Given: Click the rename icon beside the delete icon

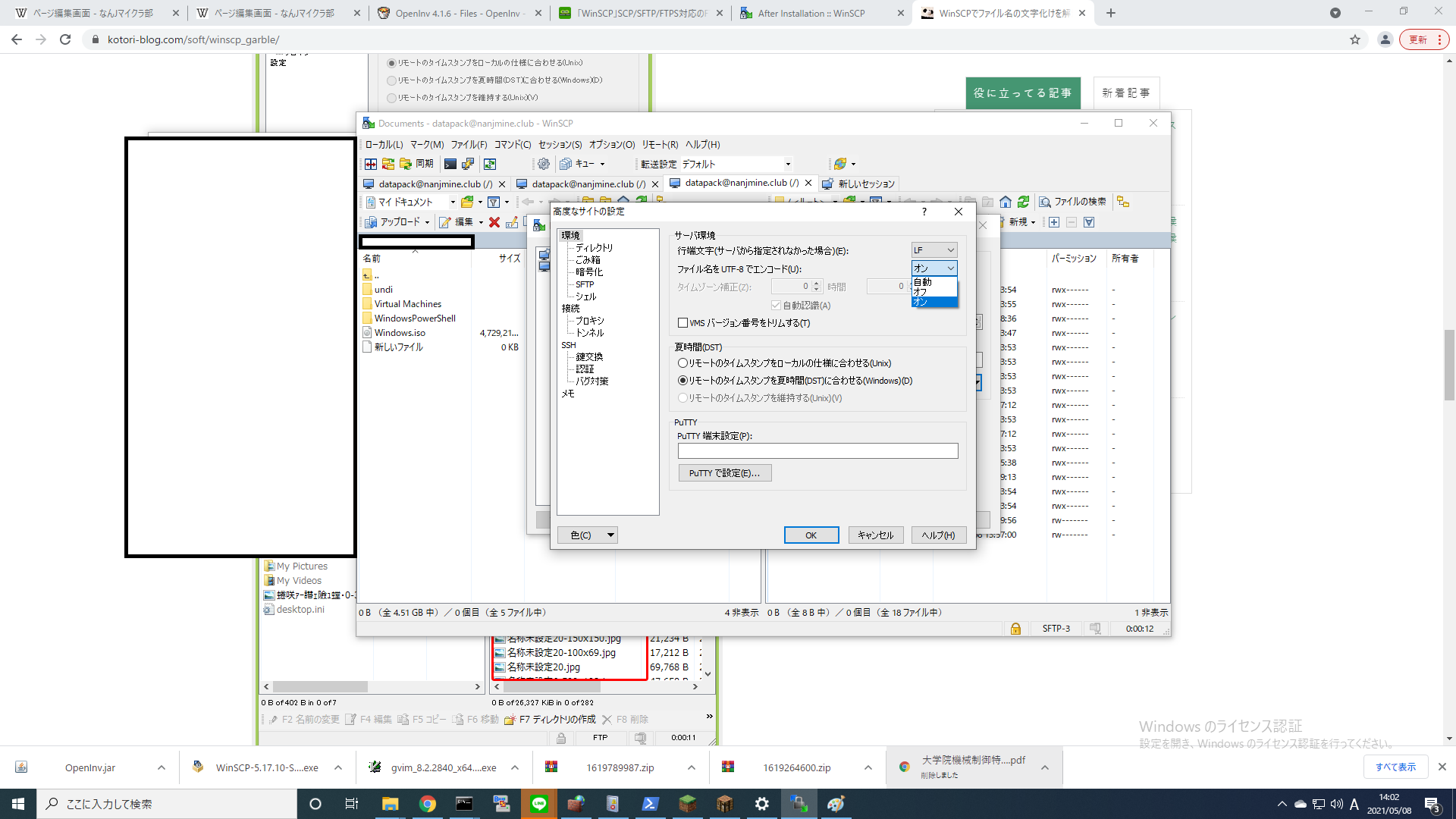Looking at the screenshot, I should (512, 222).
